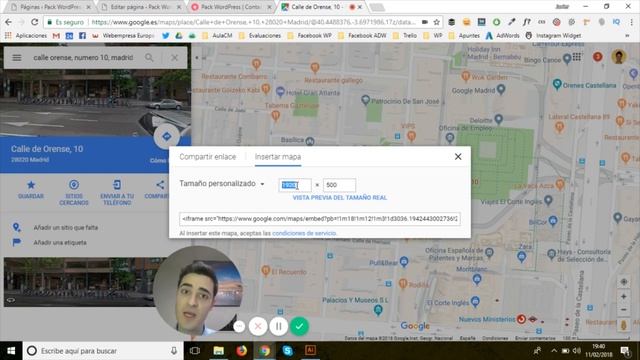Image resolution: width=640 pixels, height=360 pixels.
Task: Click the Guardar star icon
Action: pyautogui.click(x=31, y=185)
